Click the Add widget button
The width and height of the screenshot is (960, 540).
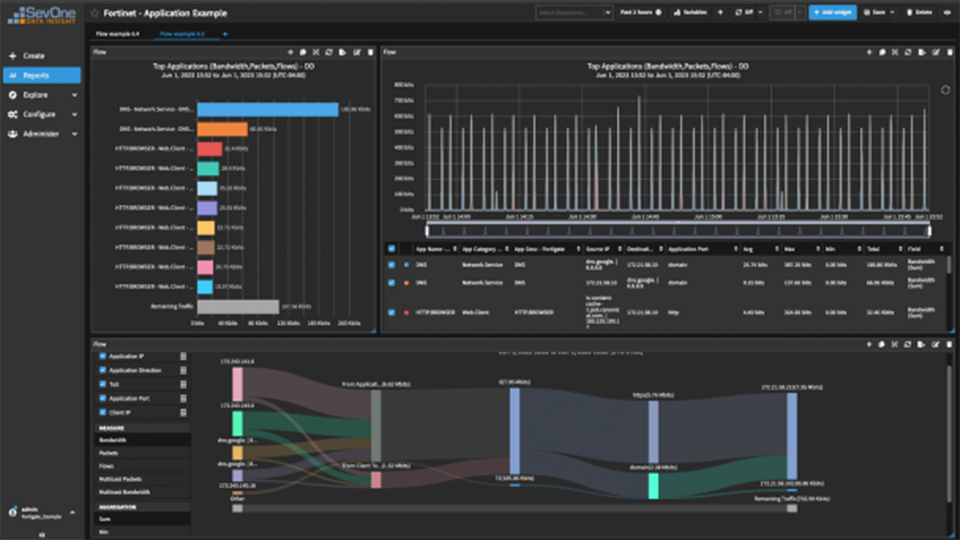[832, 12]
